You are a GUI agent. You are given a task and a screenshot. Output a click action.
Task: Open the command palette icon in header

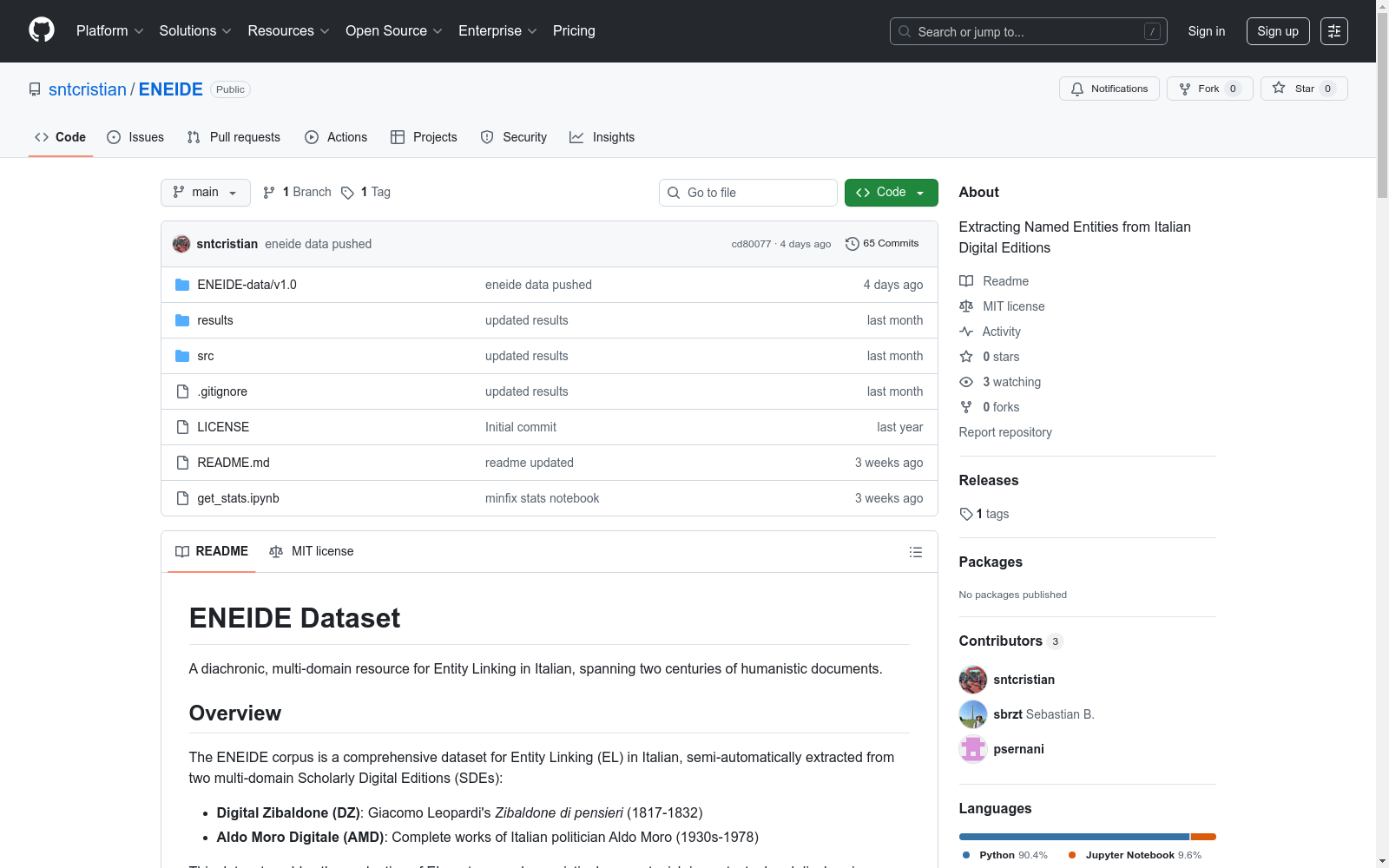tap(1334, 31)
